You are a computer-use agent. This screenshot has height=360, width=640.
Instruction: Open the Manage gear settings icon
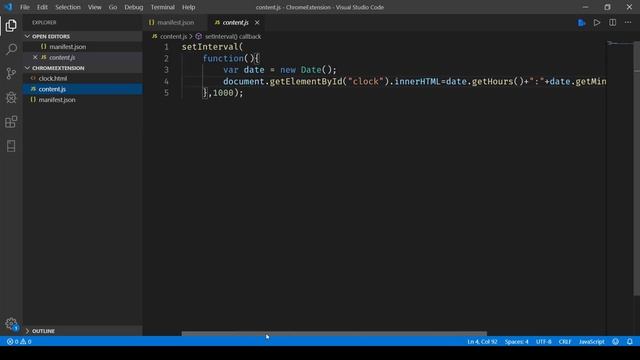(x=11, y=324)
